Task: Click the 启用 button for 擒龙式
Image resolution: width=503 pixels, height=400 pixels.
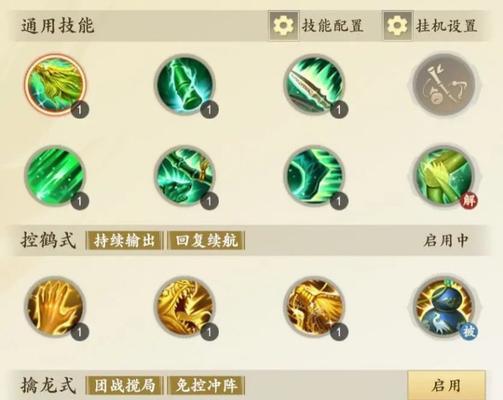Action: point(446,385)
